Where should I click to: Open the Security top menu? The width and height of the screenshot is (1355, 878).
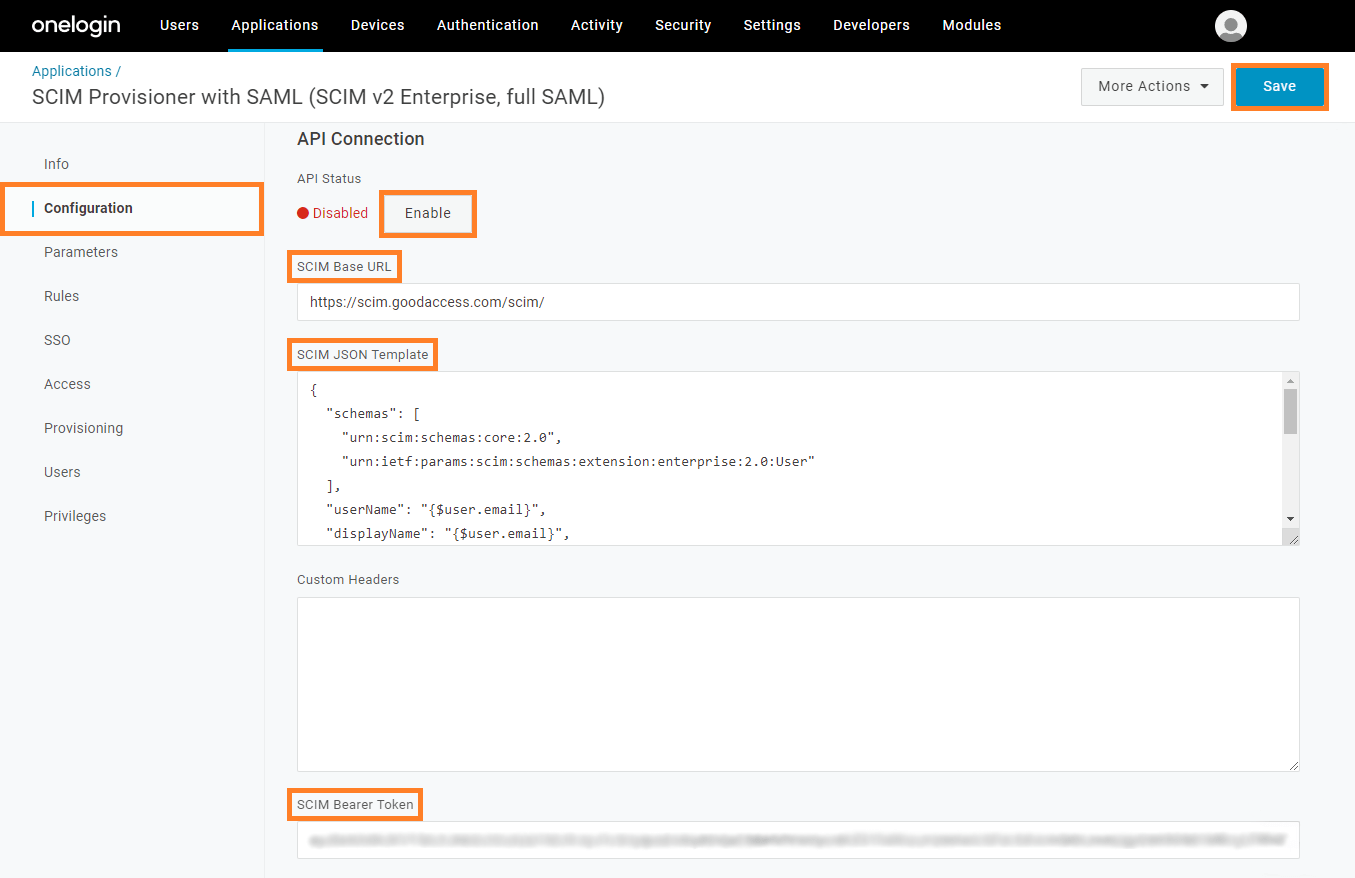click(683, 25)
